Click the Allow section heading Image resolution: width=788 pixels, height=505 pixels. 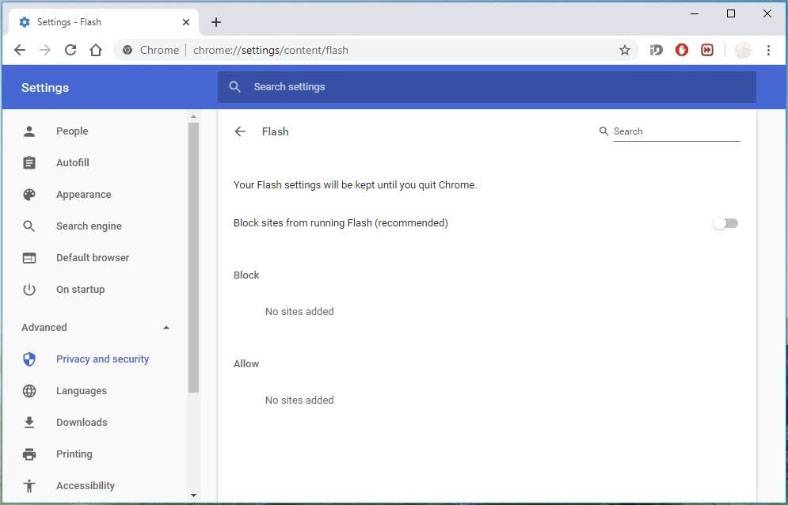click(x=246, y=363)
